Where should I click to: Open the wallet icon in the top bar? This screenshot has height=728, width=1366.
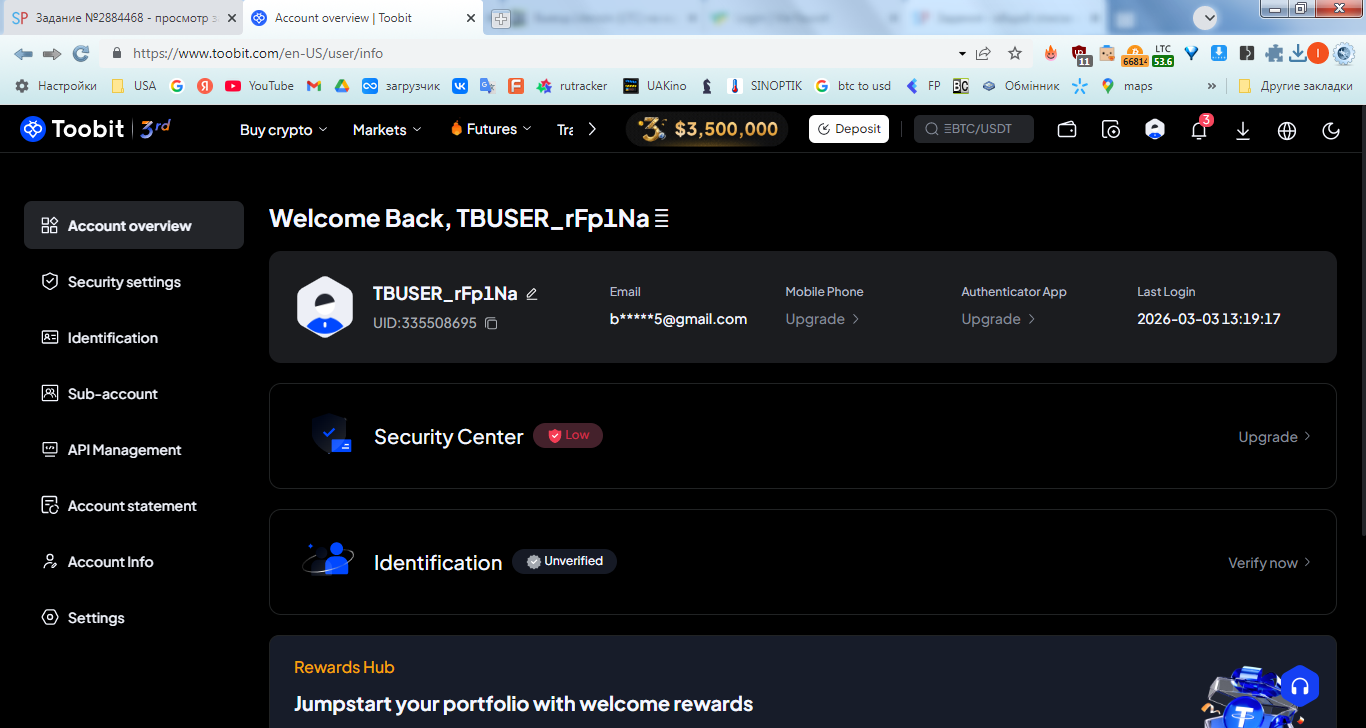pyautogui.click(x=1067, y=129)
